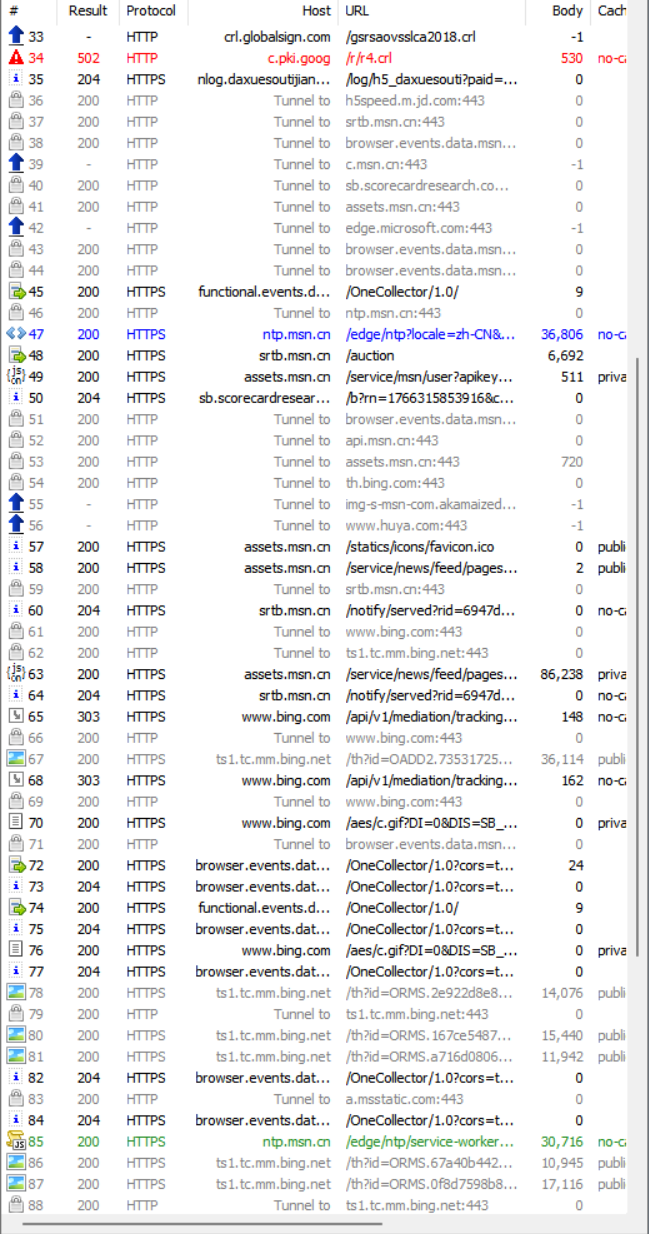The width and height of the screenshot is (649, 1234).
Task: Click the /edge/ntp/service-worker URL in green
Action: point(431,1142)
